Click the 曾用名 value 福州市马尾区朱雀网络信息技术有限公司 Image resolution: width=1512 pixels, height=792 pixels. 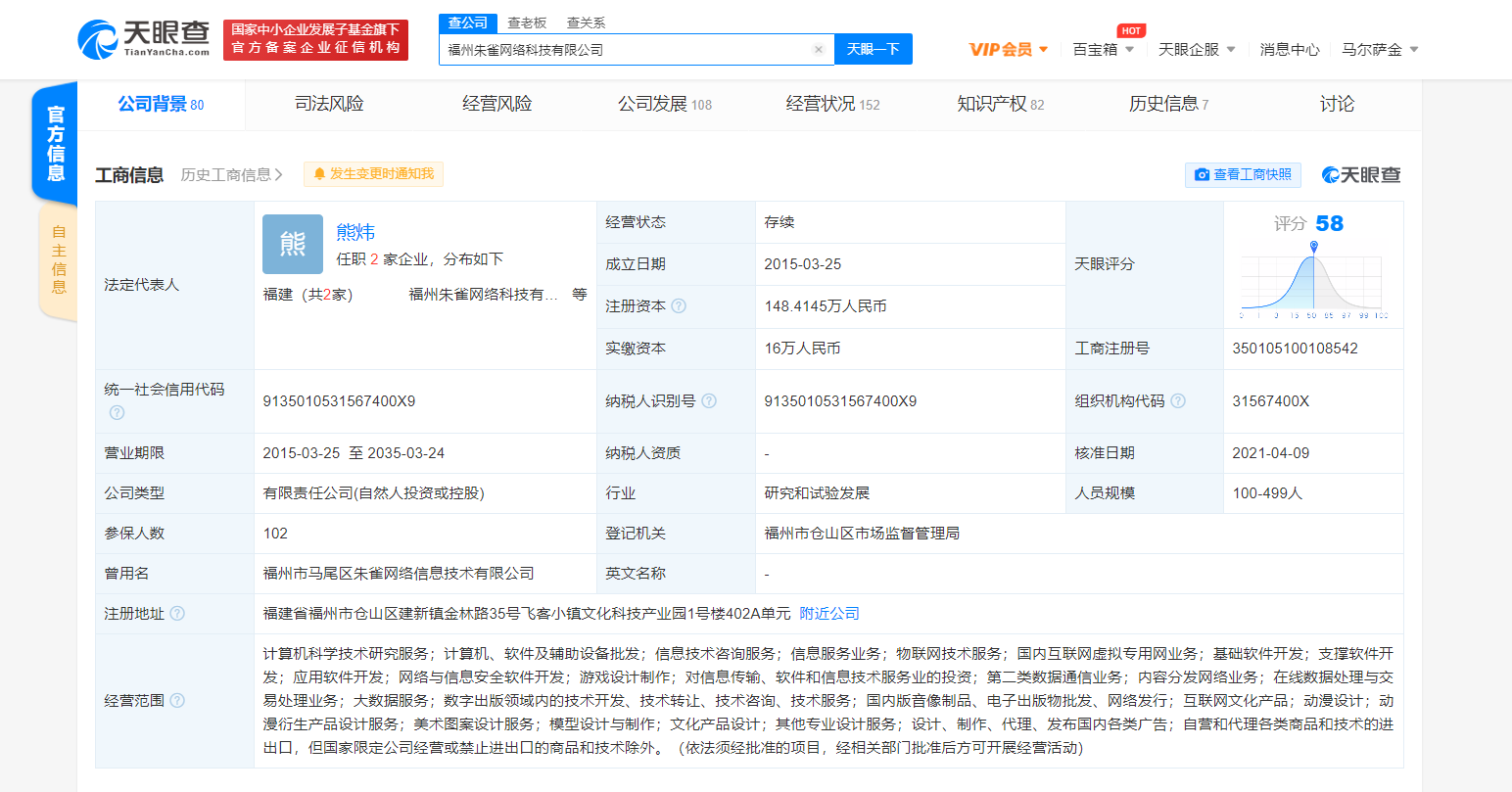pos(399,574)
